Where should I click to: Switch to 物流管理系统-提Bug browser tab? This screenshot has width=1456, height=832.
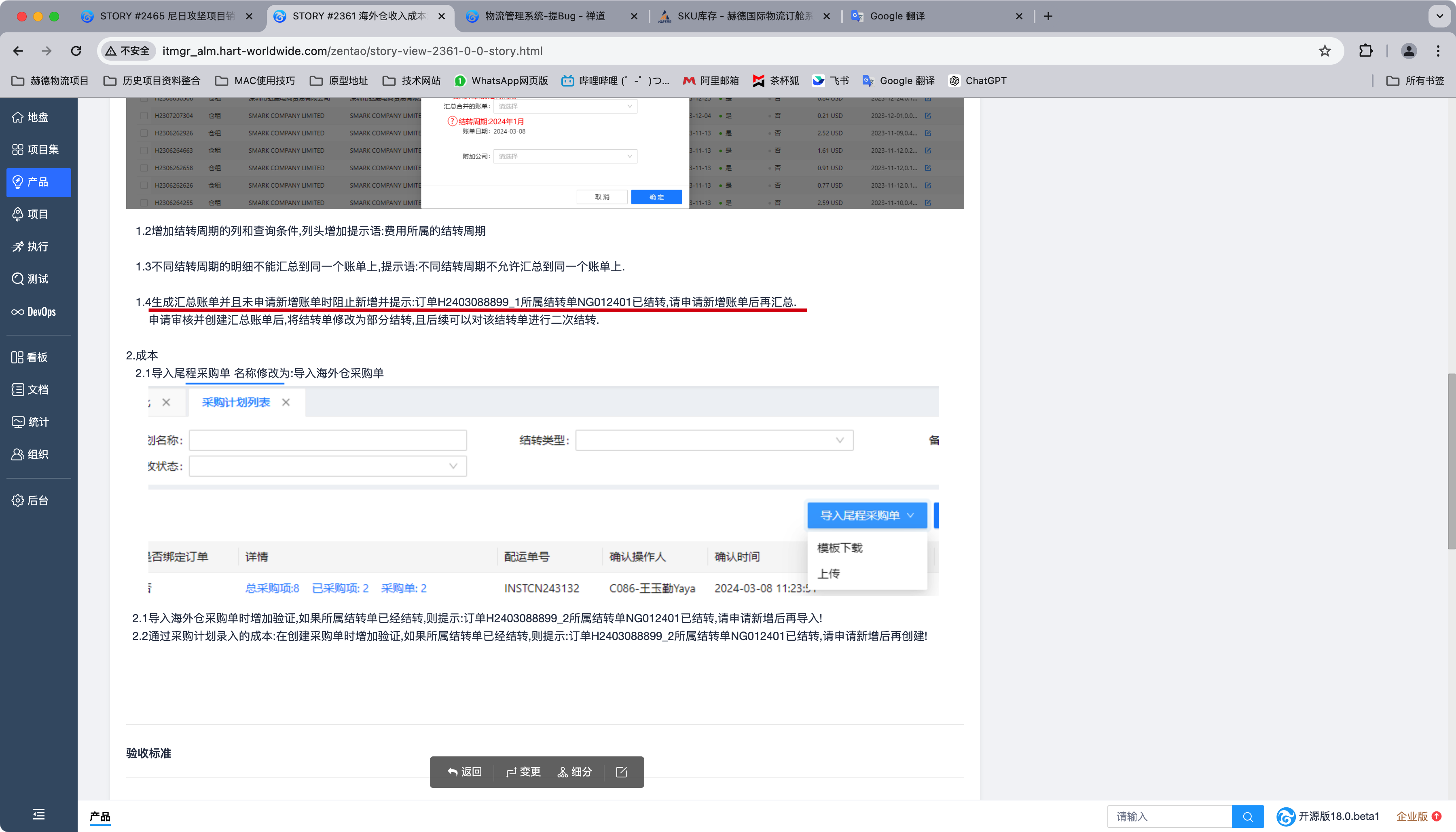coord(545,16)
